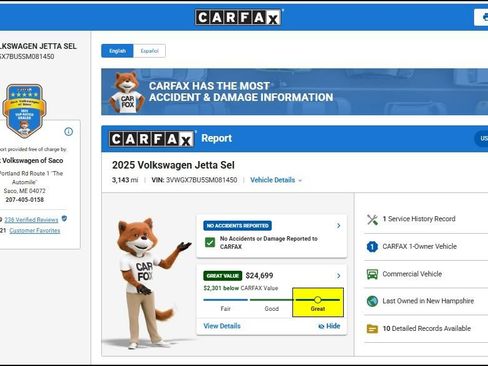Click the service history wrench icon
Image resolution: width=488 pixels, height=366 pixels.
372,219
